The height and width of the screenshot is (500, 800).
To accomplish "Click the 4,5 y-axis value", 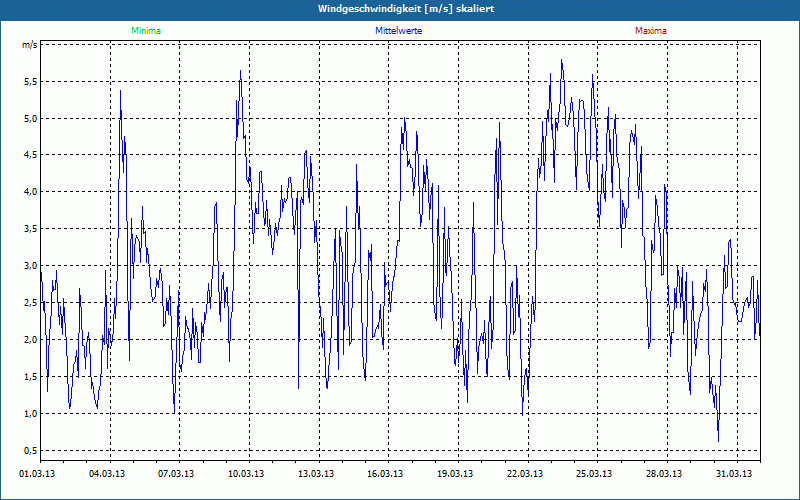I will [31, 155].
